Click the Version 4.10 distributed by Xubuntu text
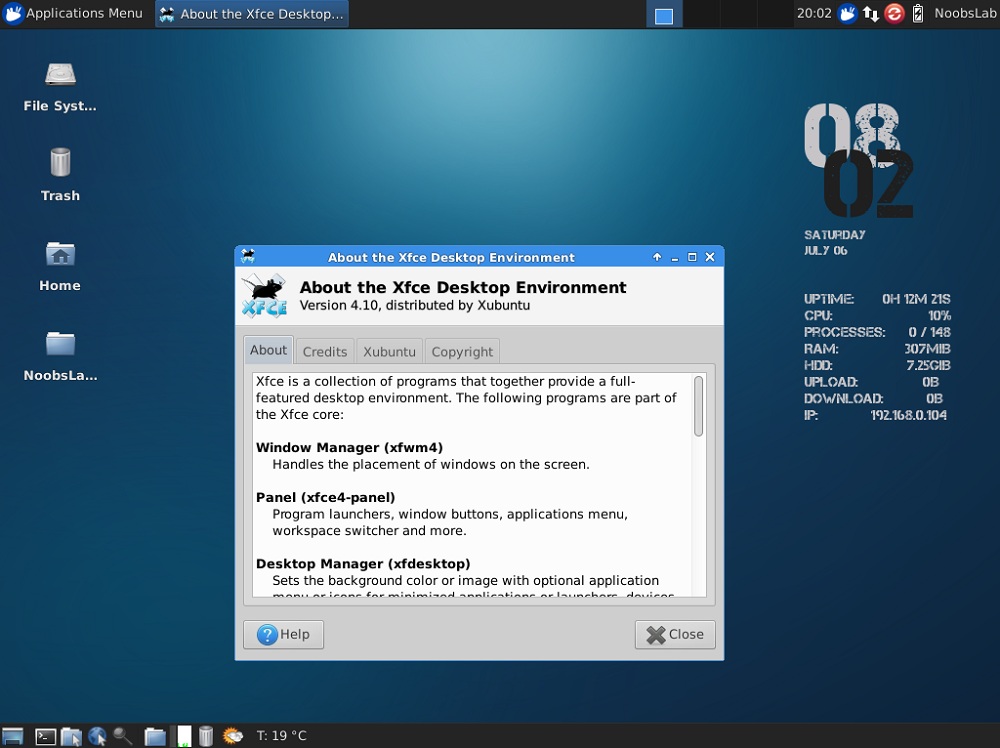 click(x=415, y=305)
